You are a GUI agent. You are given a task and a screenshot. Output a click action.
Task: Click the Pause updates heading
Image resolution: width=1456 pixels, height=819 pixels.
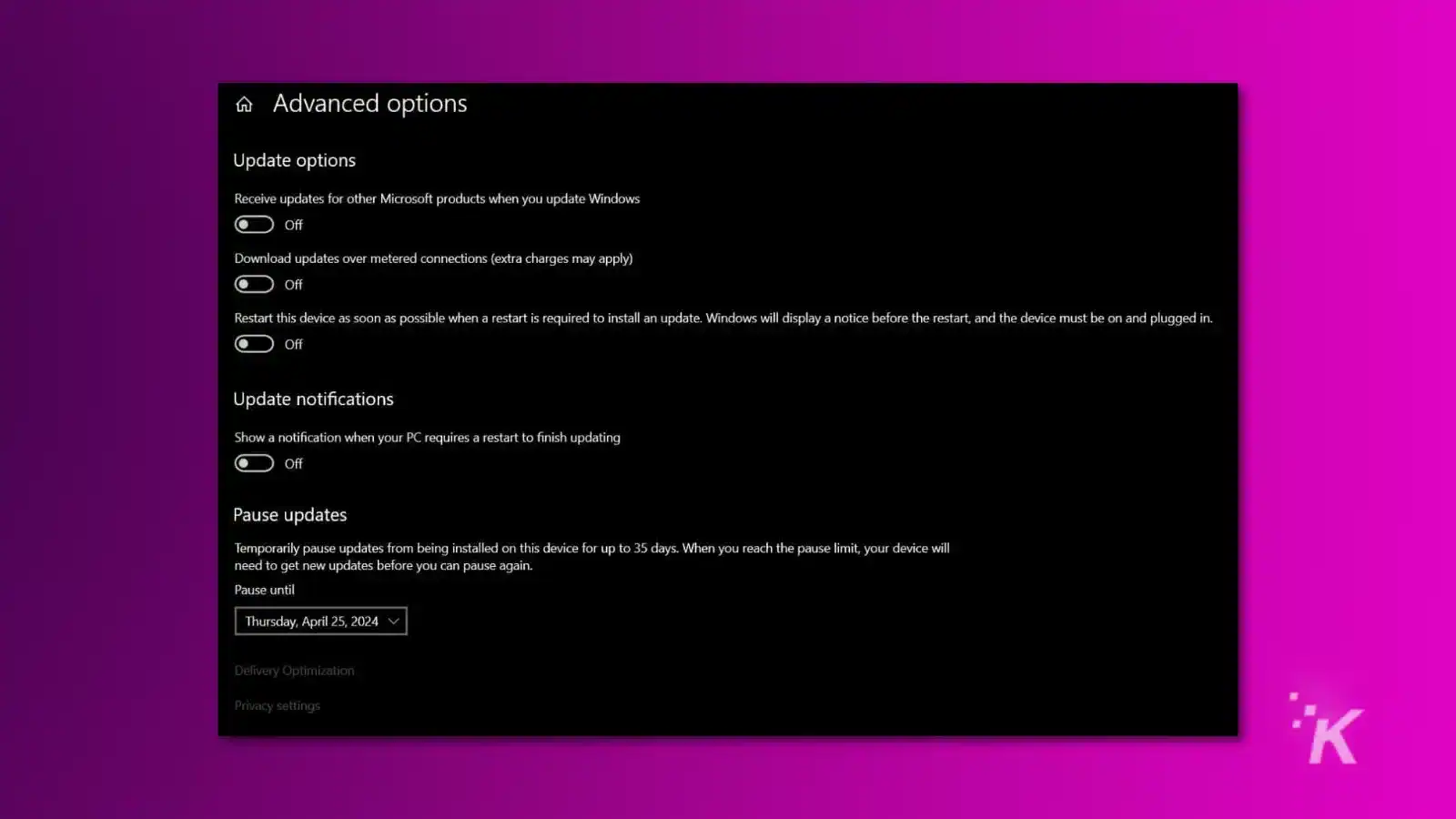click(289, 515)
